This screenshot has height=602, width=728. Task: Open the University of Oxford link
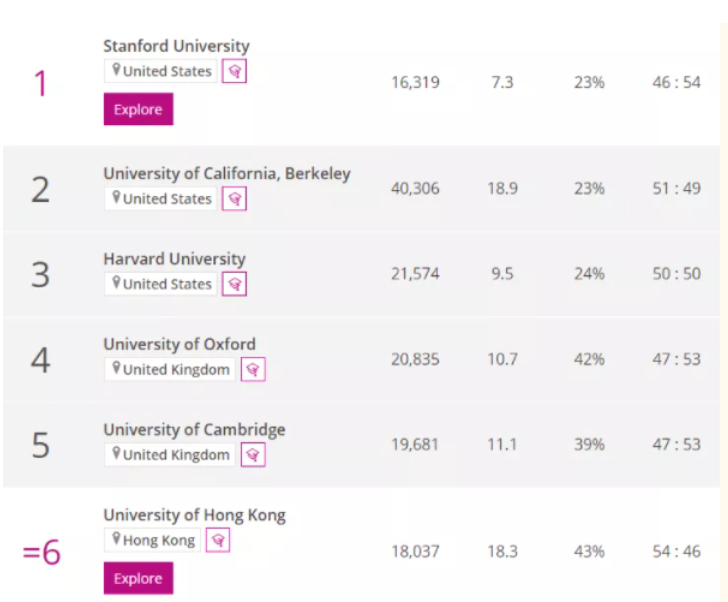(179, 345)
